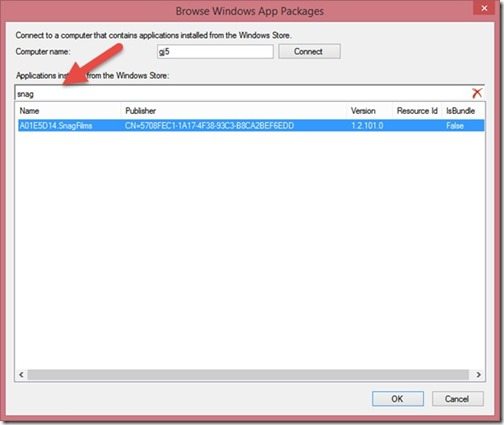
Task: Sort list by IsBundle column header
Action: (x=460, y=111)
